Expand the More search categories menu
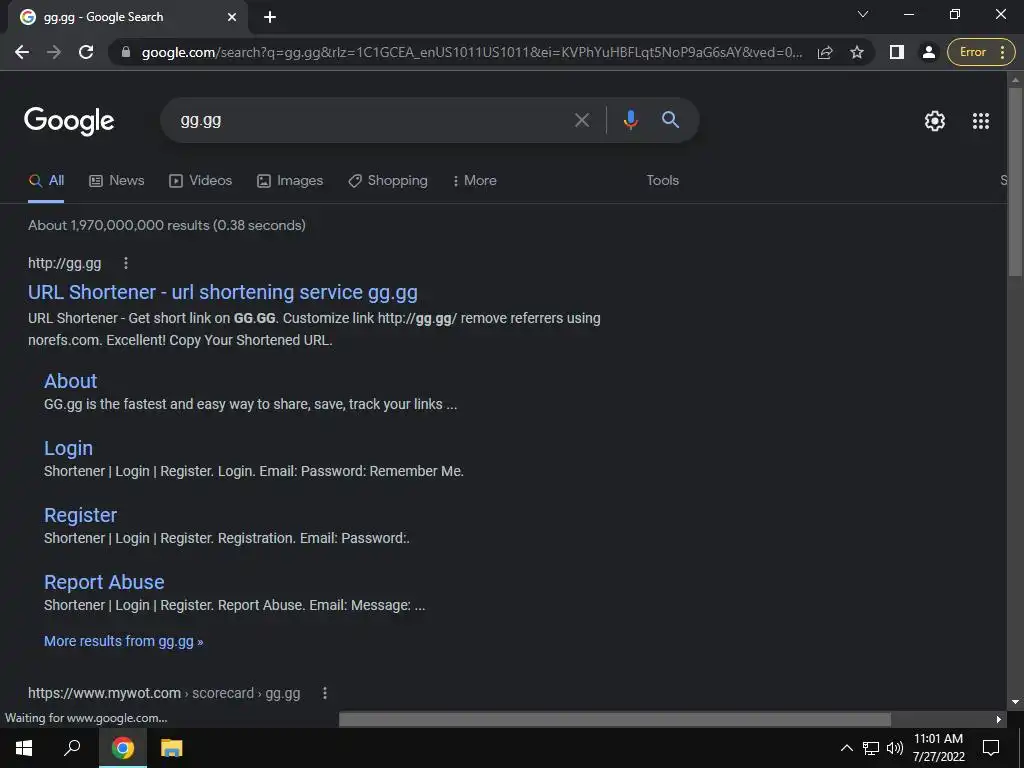Screen dimensions: 1024x768 [x=474, y=181]
